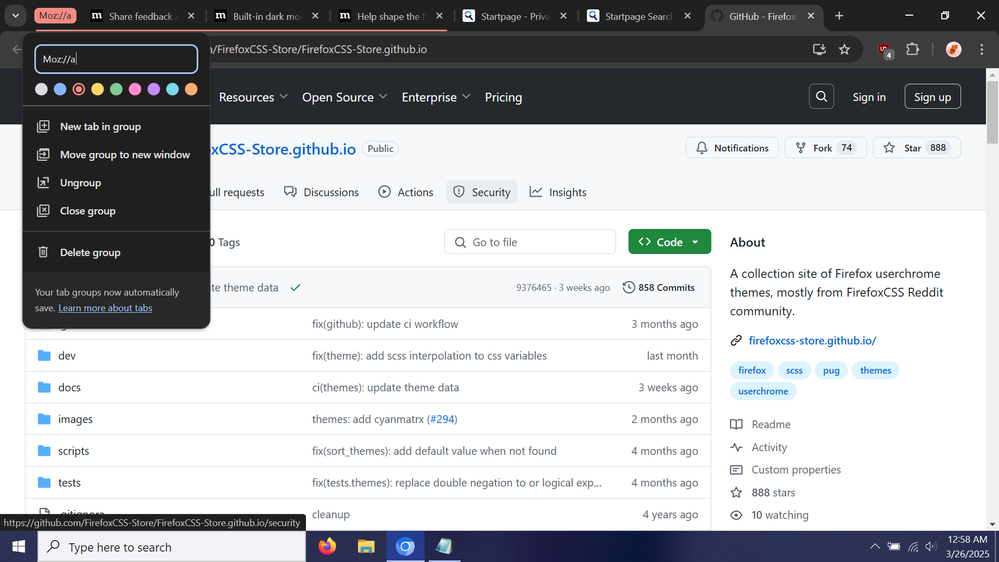Click the userchrome topic tag

tap(763, 391)
